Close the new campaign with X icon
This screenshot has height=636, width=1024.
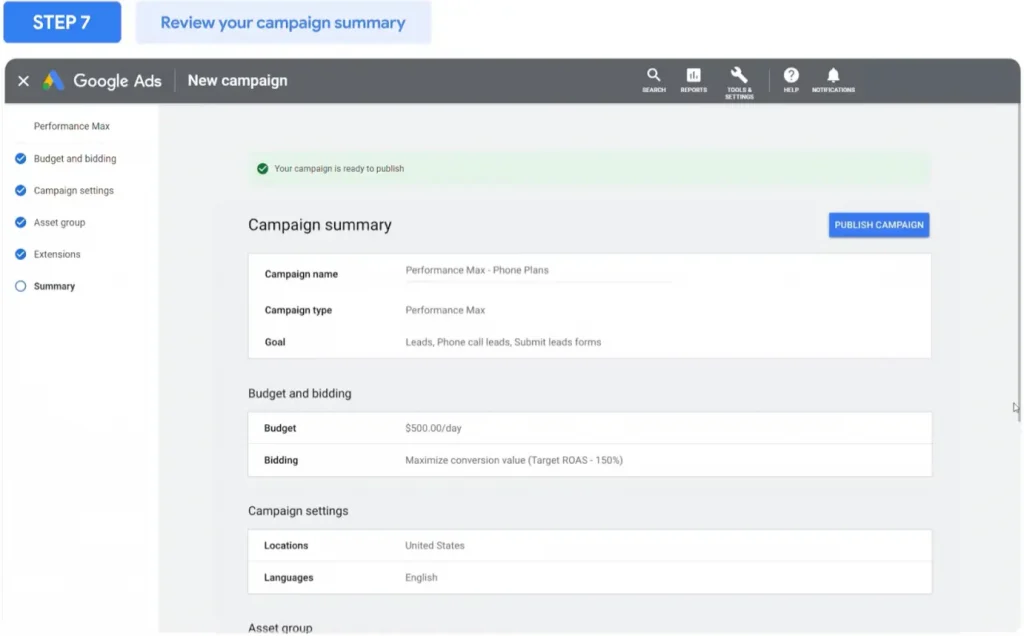(x=24, y=81)
